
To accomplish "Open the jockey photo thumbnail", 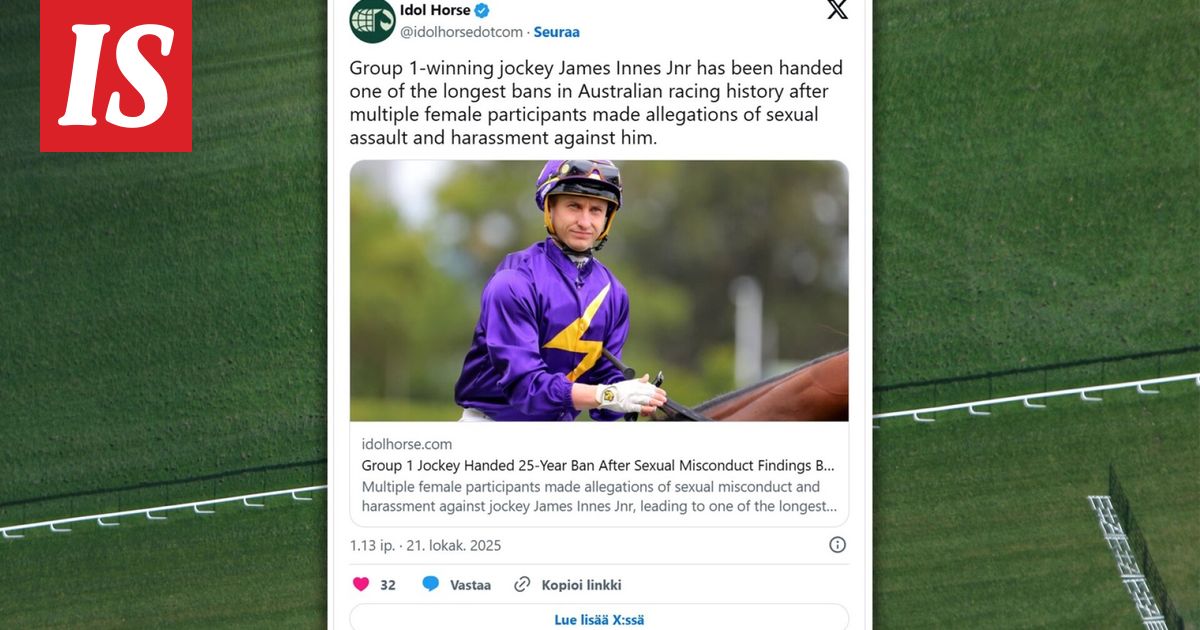I will (599, 290).
